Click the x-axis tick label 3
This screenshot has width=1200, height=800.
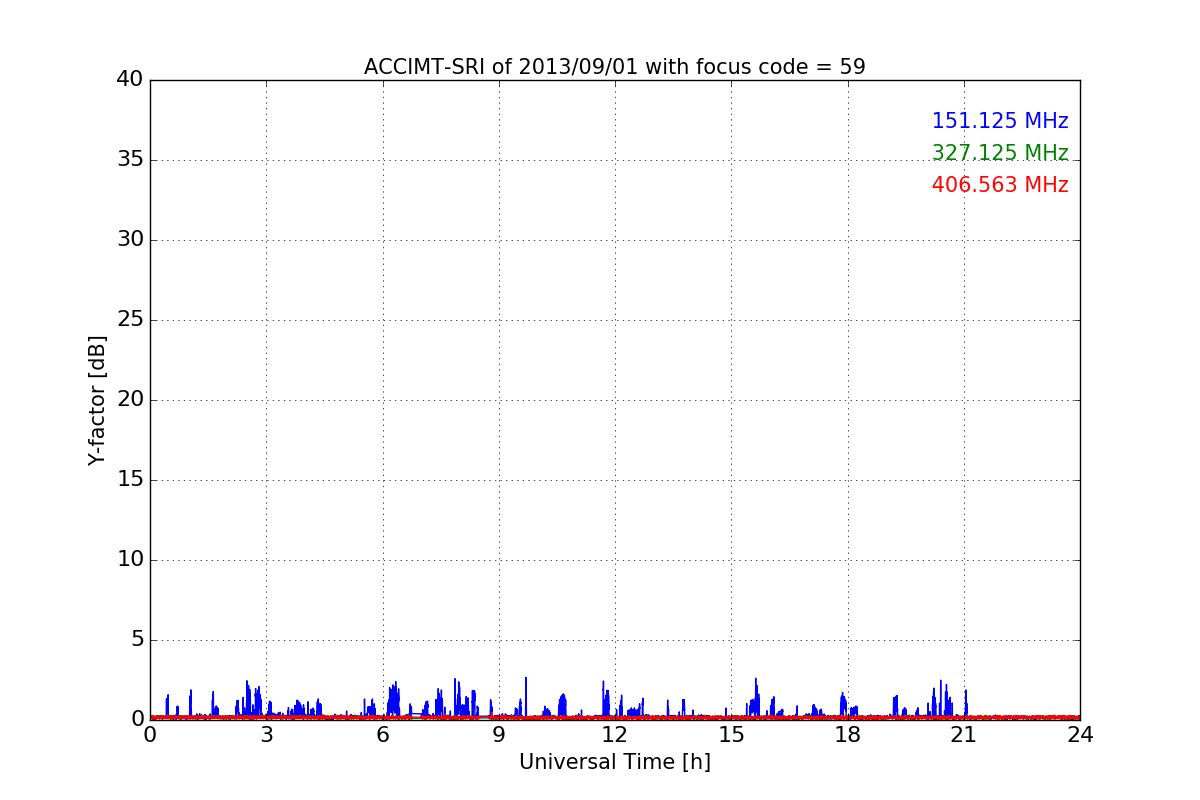tap(266, 735)
